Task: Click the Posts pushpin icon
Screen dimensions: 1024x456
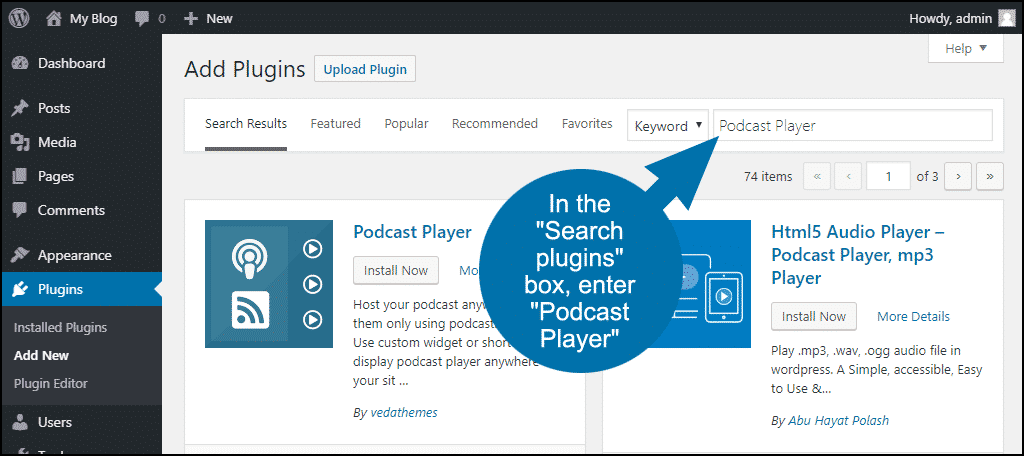Action: 21,108
